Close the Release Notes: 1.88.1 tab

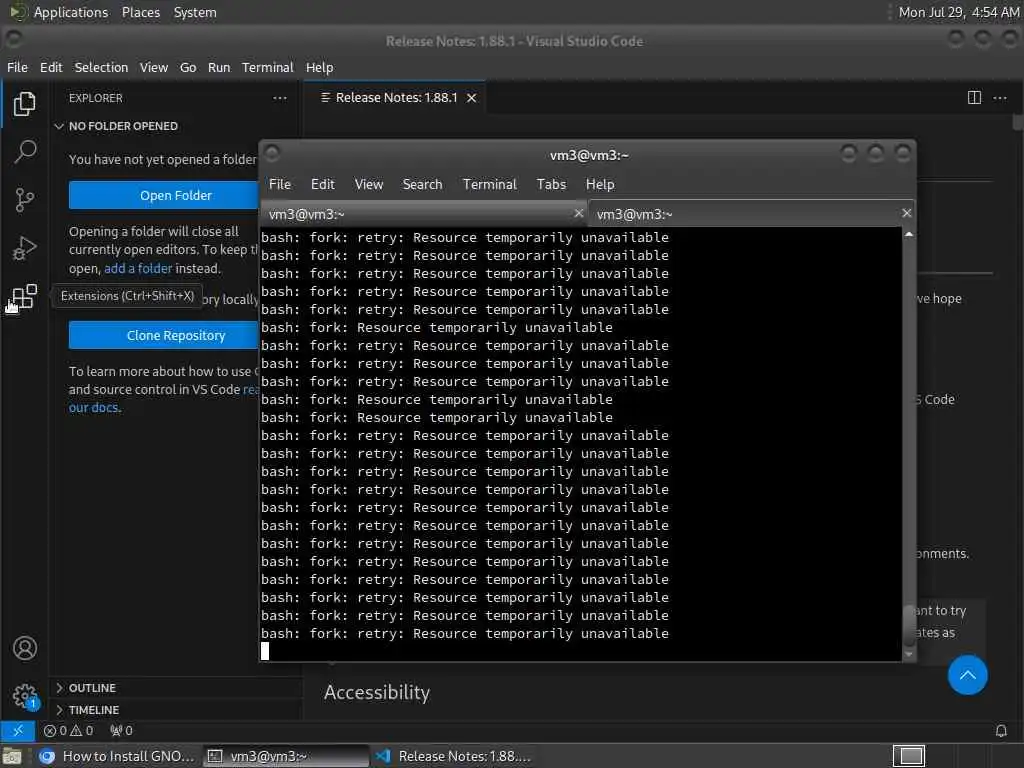[x=472, y=98]
